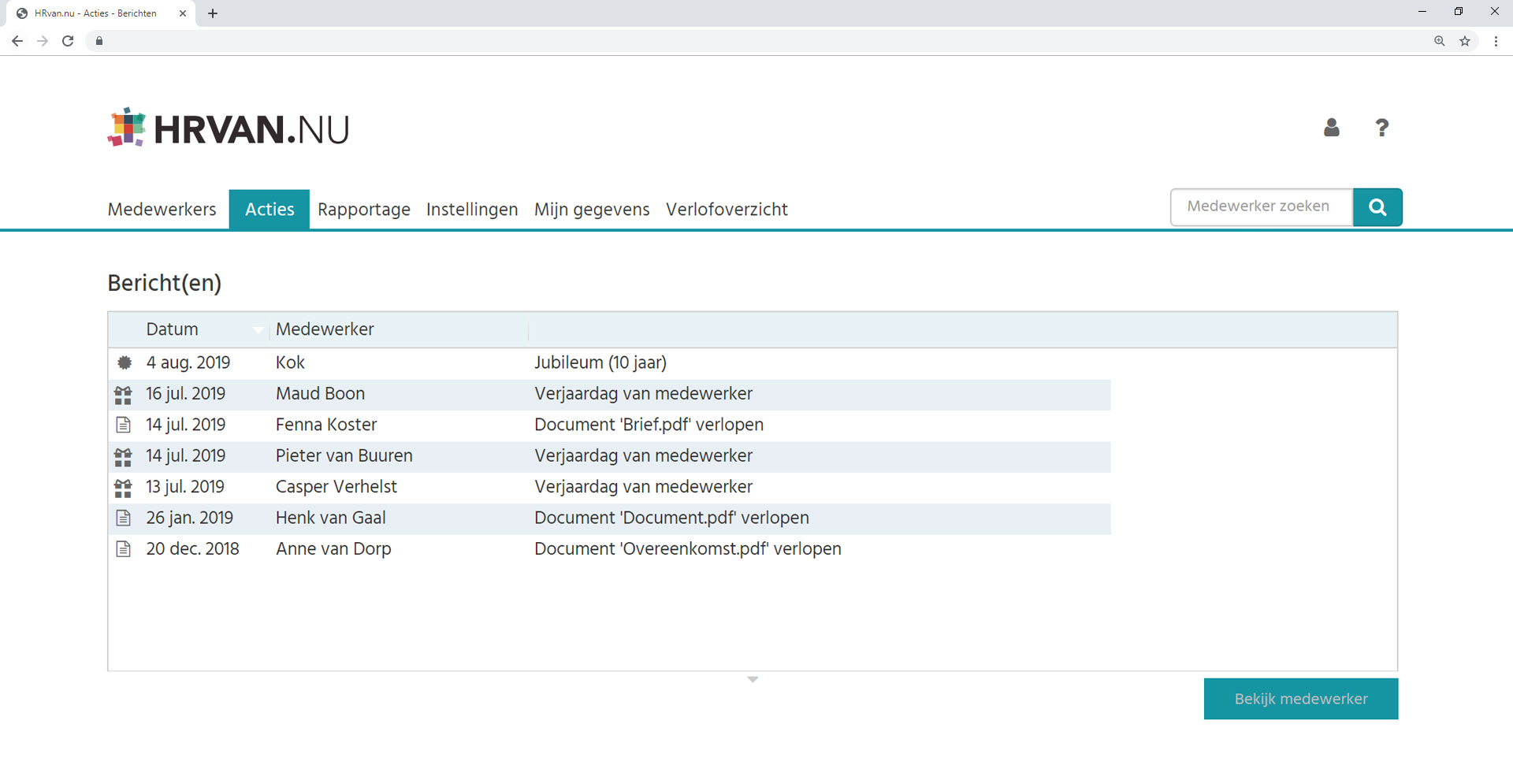Image resolution: width=1513 pixels, height=784 pixels.
Task: Select Maud Boon's Verjaardag van medewerker message
Action: (x=643, y=394)
